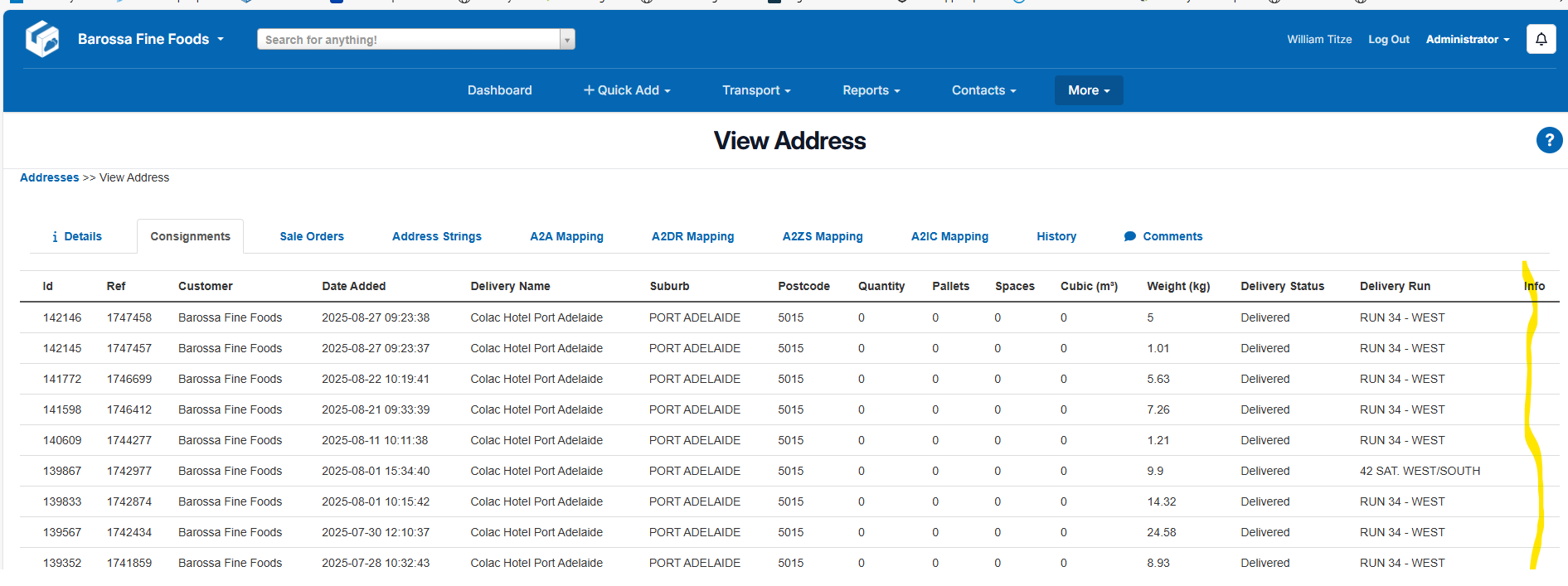Sort by the Date Added column header
The width and height of the screenshot is (1568, 586).
coord(353,286)
